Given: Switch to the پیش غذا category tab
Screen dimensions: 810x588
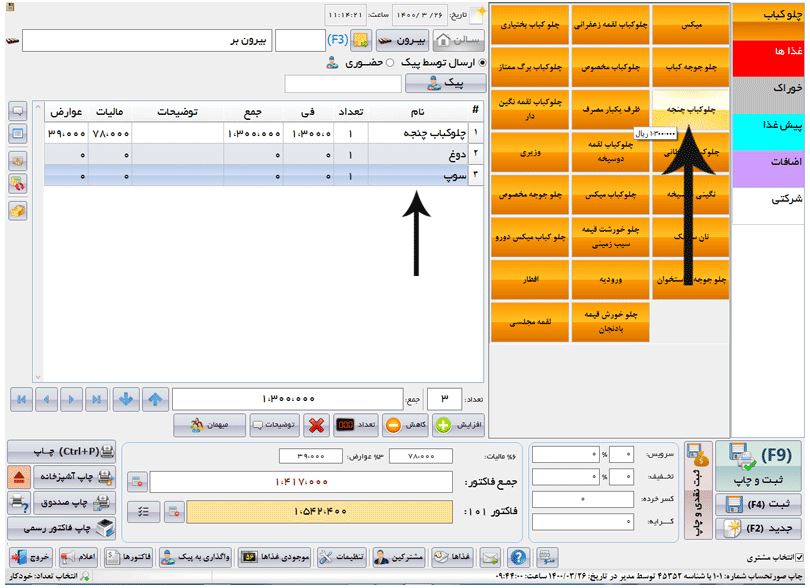Looking at the screenshot, I should (770, 126).
